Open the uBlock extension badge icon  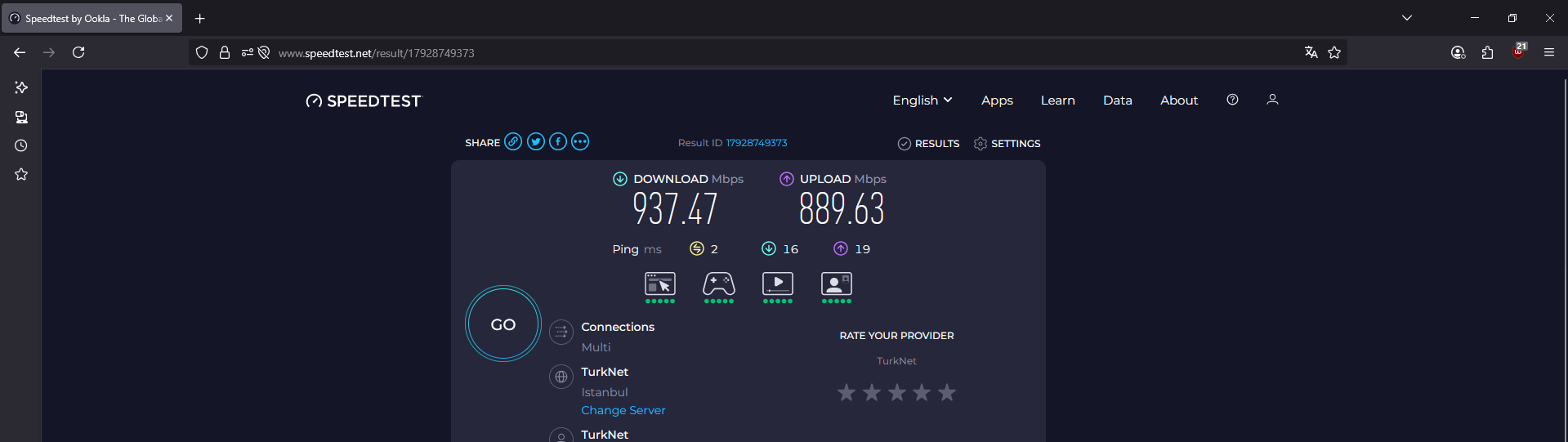(1519, 51)
